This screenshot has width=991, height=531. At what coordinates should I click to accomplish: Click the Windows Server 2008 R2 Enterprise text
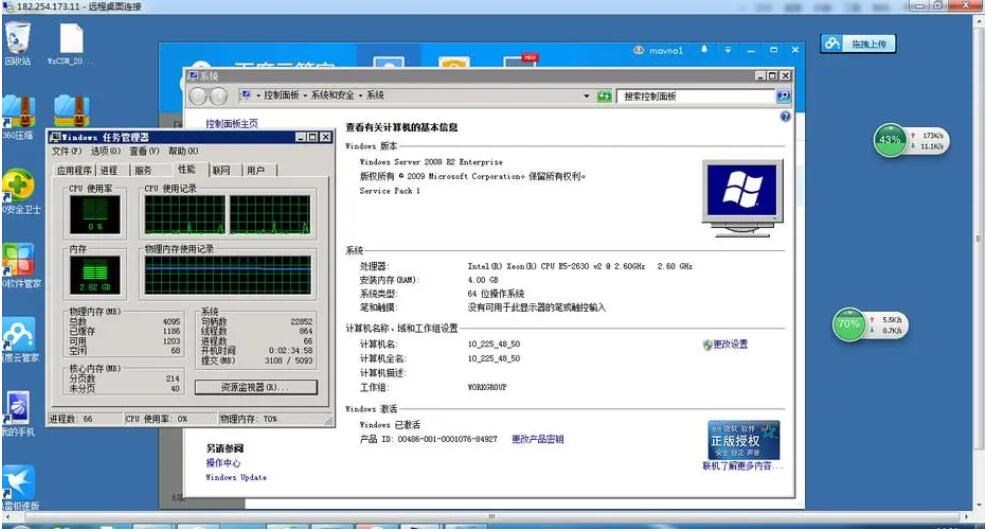coord(431,162)
